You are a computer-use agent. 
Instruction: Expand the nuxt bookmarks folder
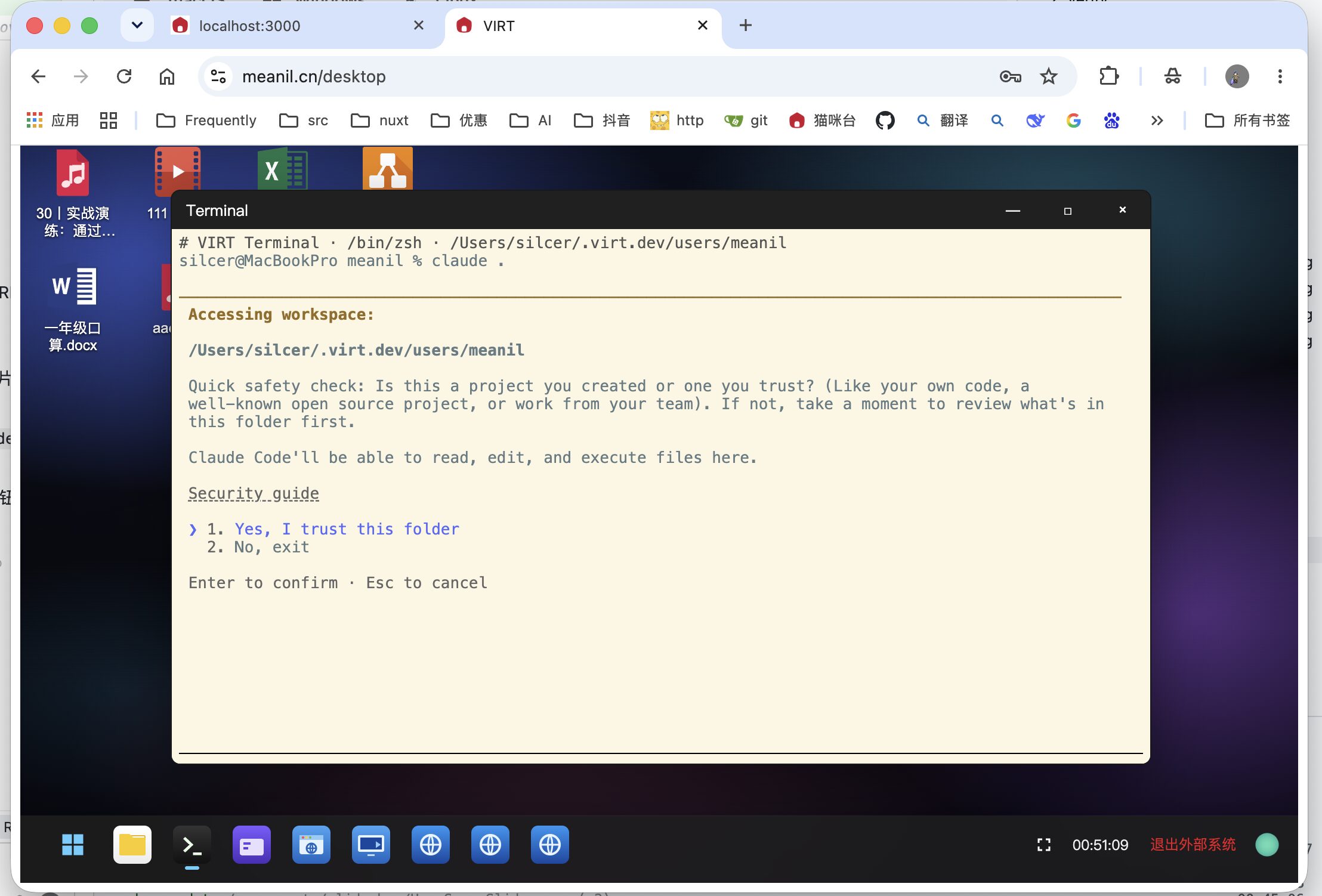point(379,121)
